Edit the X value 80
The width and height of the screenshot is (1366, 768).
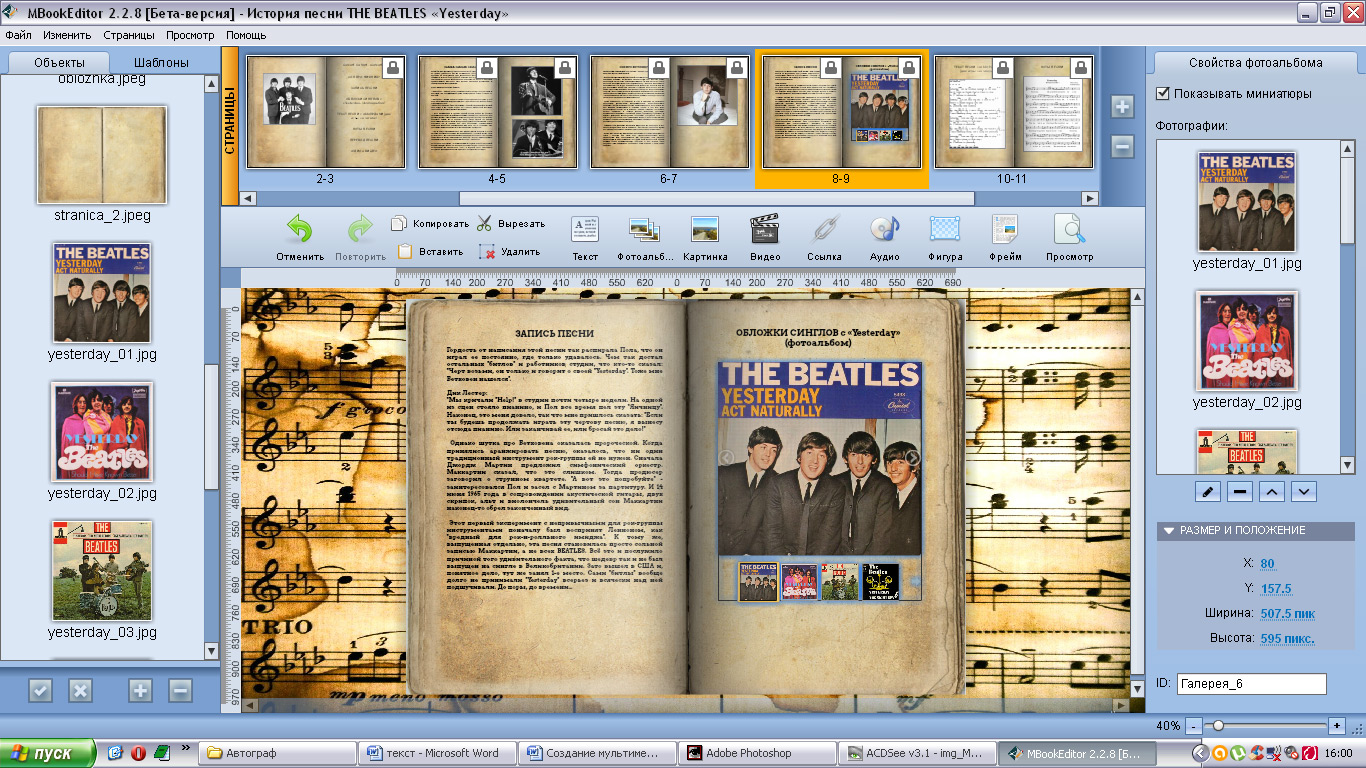click(x=1267, y=564)
